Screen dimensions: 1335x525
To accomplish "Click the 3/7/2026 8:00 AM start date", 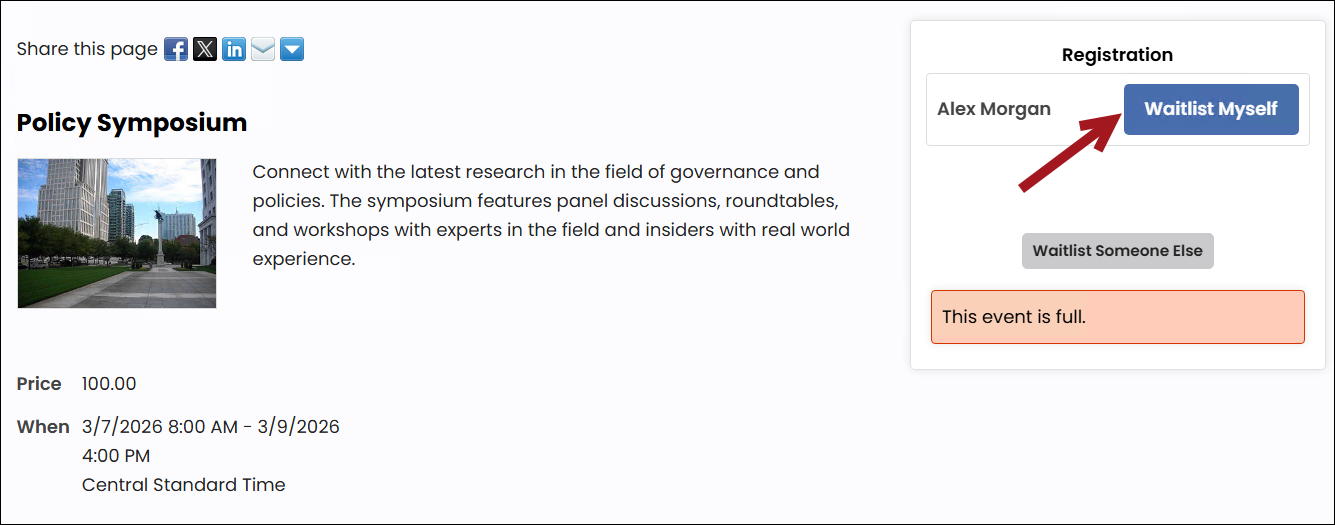I will [x=160, y=427].
